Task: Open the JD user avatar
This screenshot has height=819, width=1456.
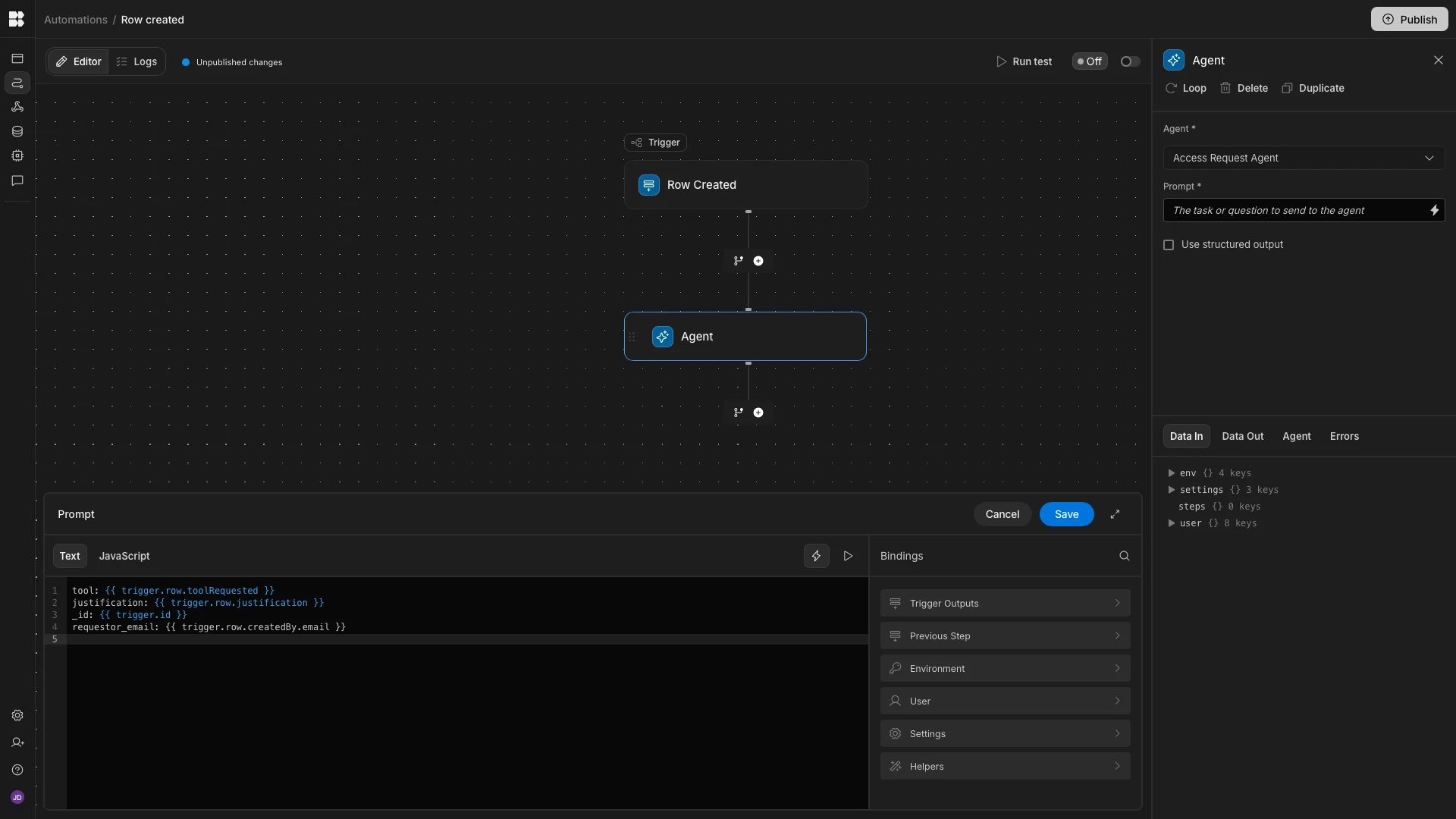Action: click(x=17, y=797)
